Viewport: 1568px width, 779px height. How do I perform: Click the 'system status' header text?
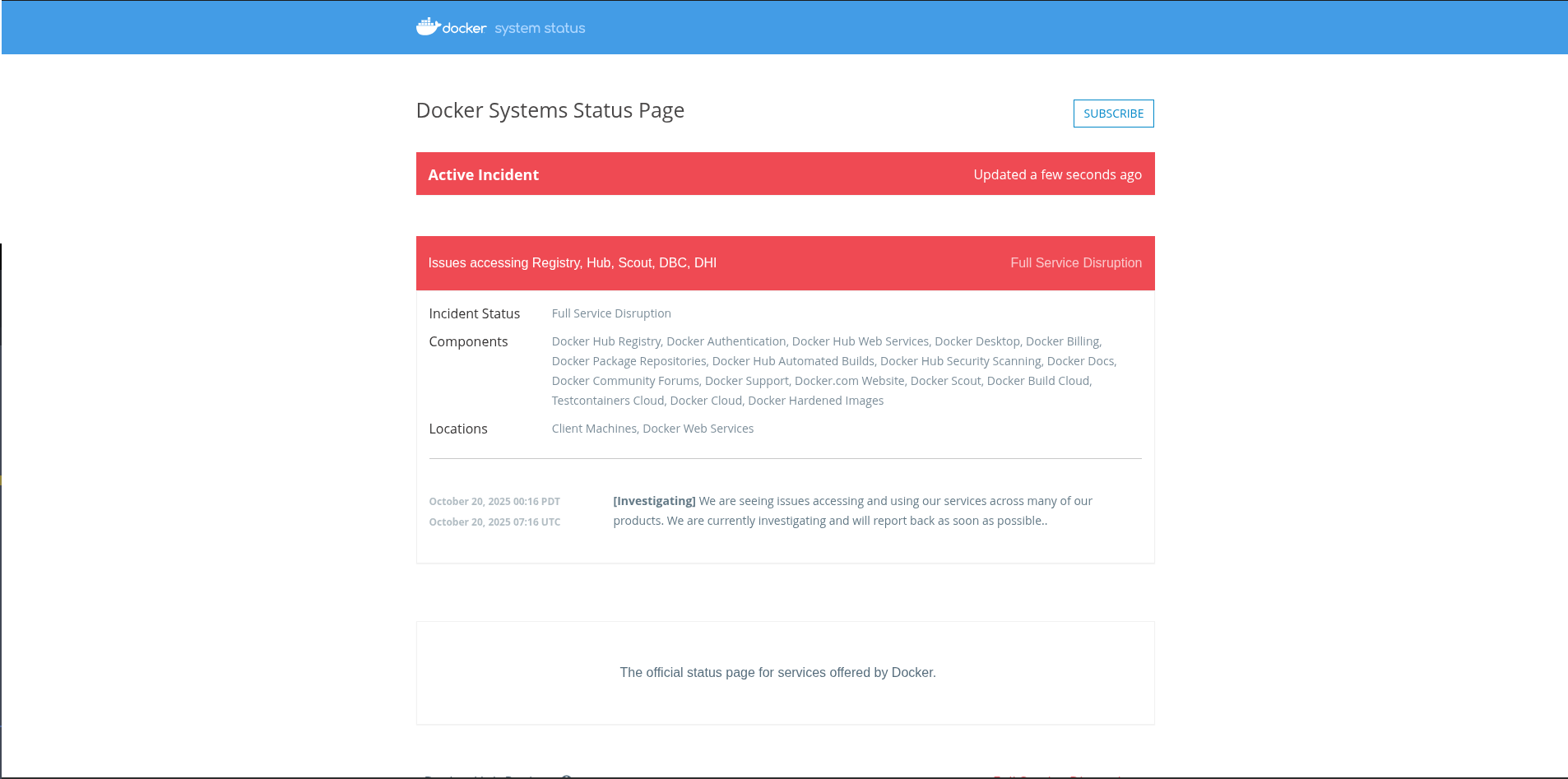tap(540, 28)
